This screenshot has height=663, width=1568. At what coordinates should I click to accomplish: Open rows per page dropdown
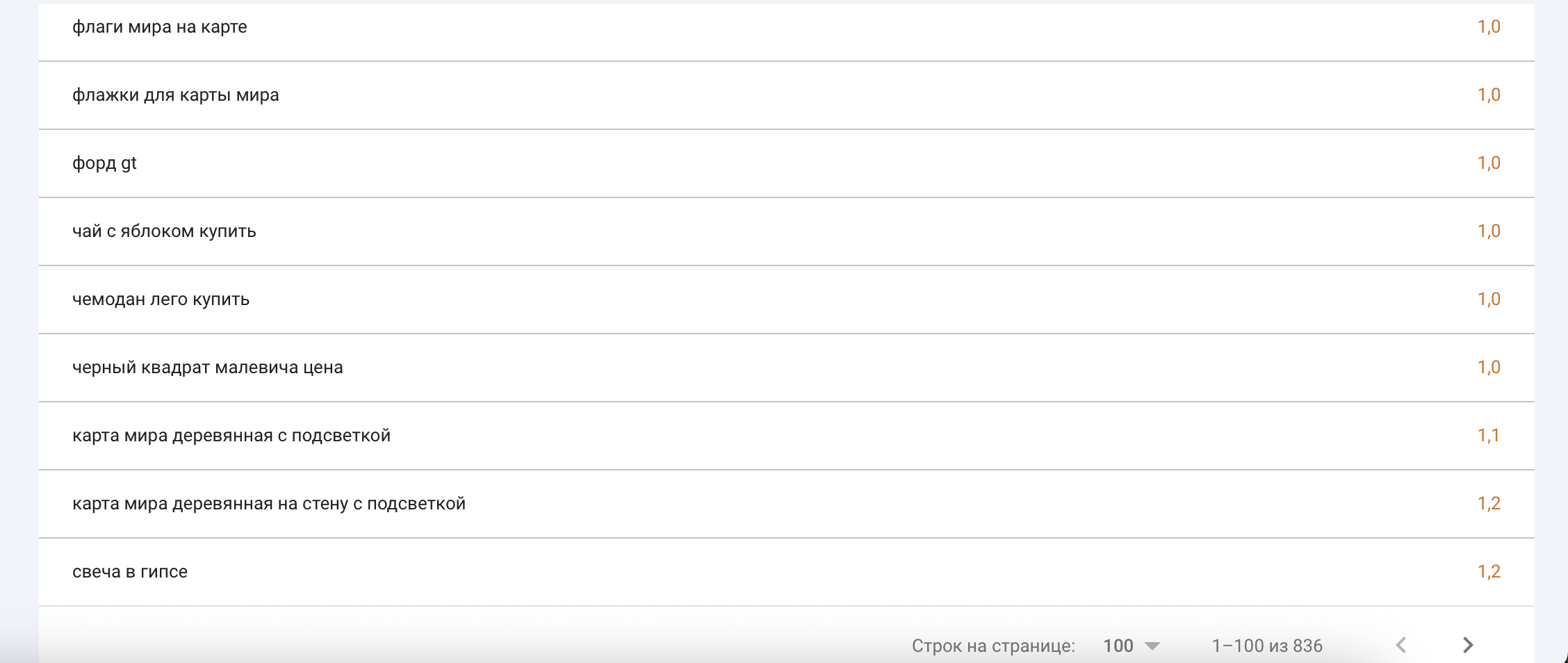click(x=1152, y=646)
